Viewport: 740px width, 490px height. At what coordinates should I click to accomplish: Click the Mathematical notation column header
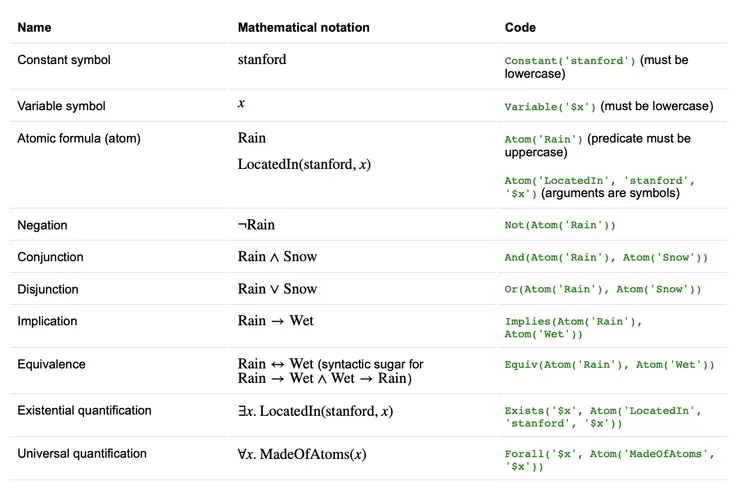(x=303, y=27)
